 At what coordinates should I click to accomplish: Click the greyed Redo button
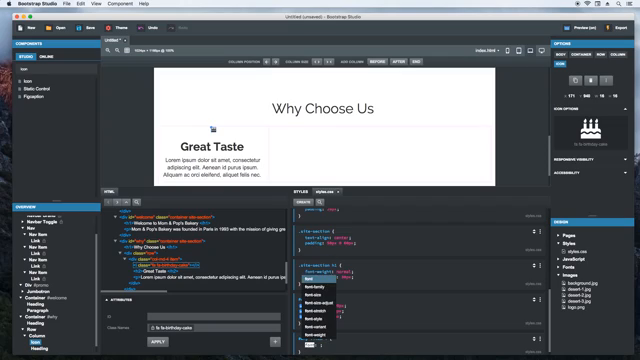(178, 28)
